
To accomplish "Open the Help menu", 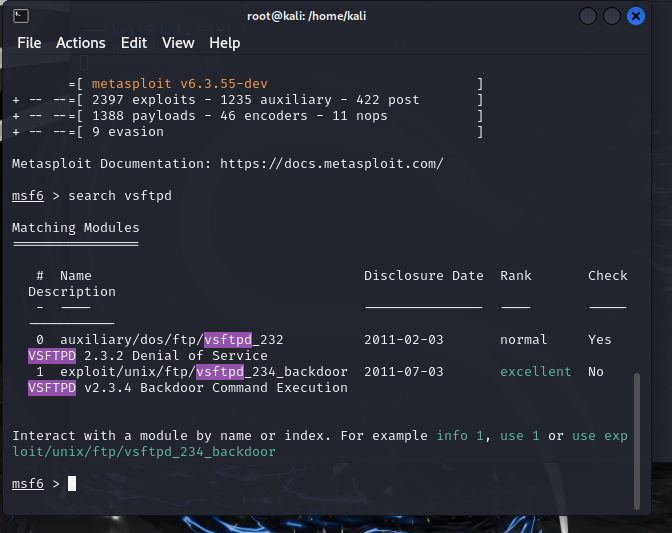I will [224, 43].
